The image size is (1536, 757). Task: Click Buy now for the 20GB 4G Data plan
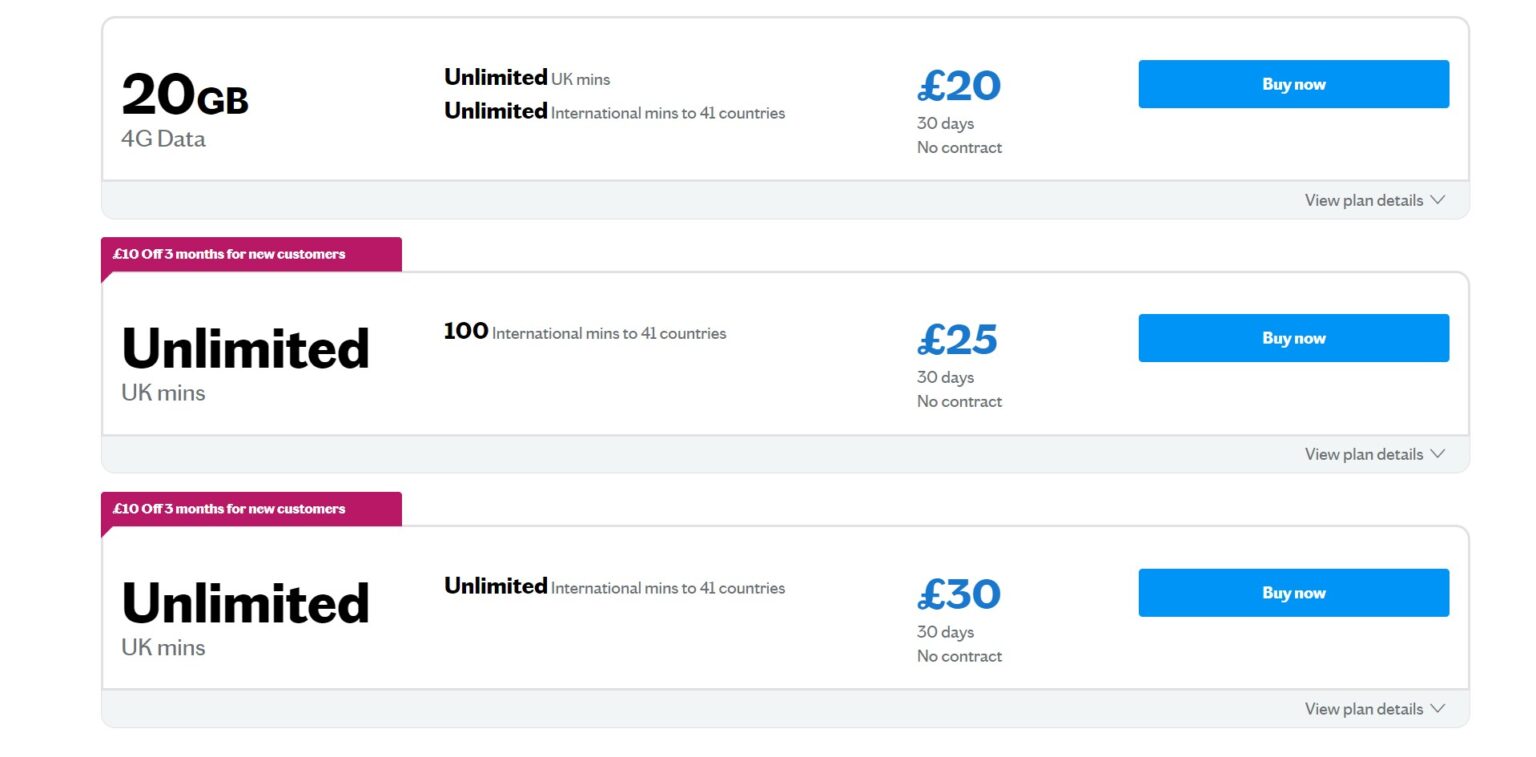point(1293,84)
